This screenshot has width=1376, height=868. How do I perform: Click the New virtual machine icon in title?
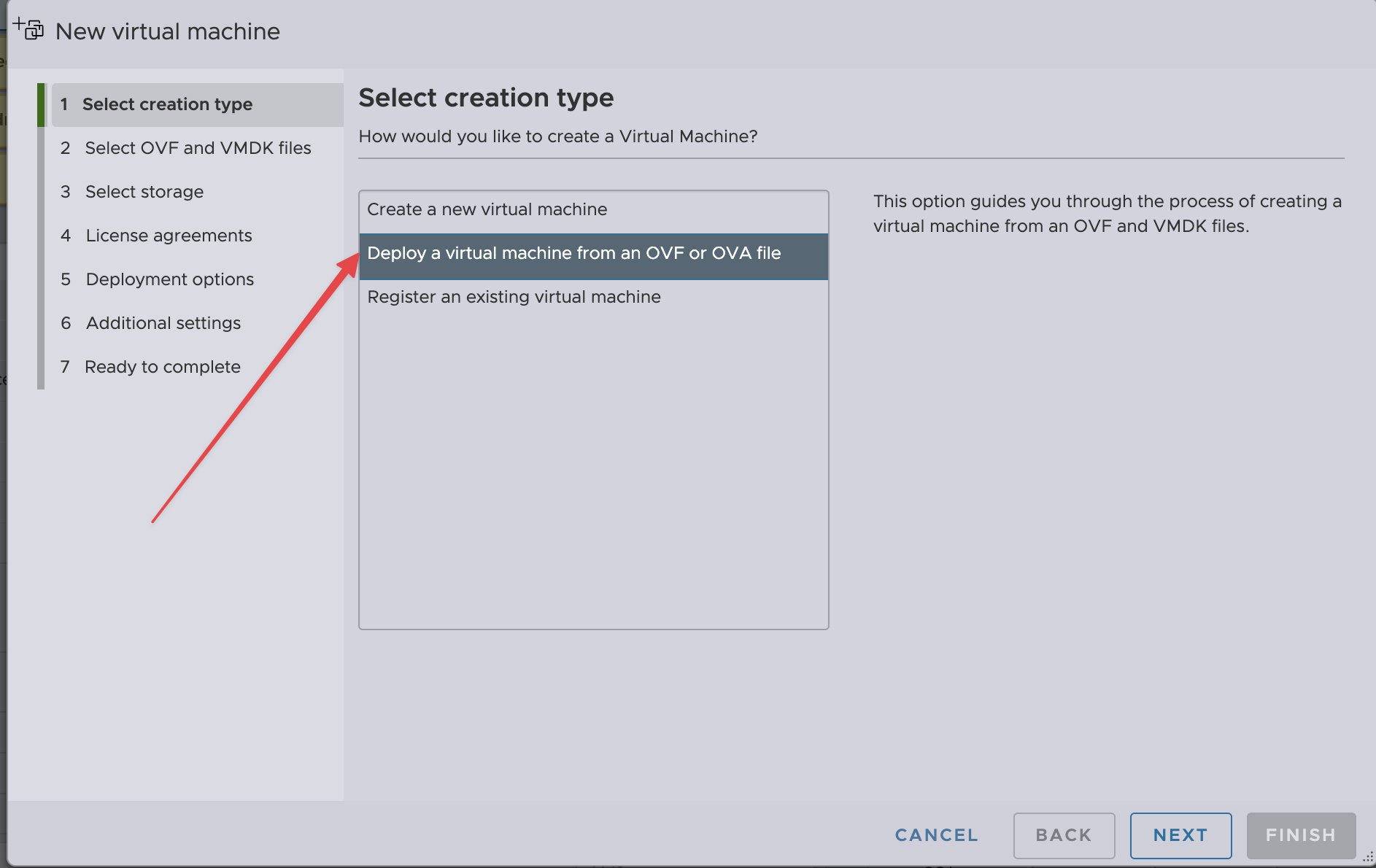tap(28, 29)
